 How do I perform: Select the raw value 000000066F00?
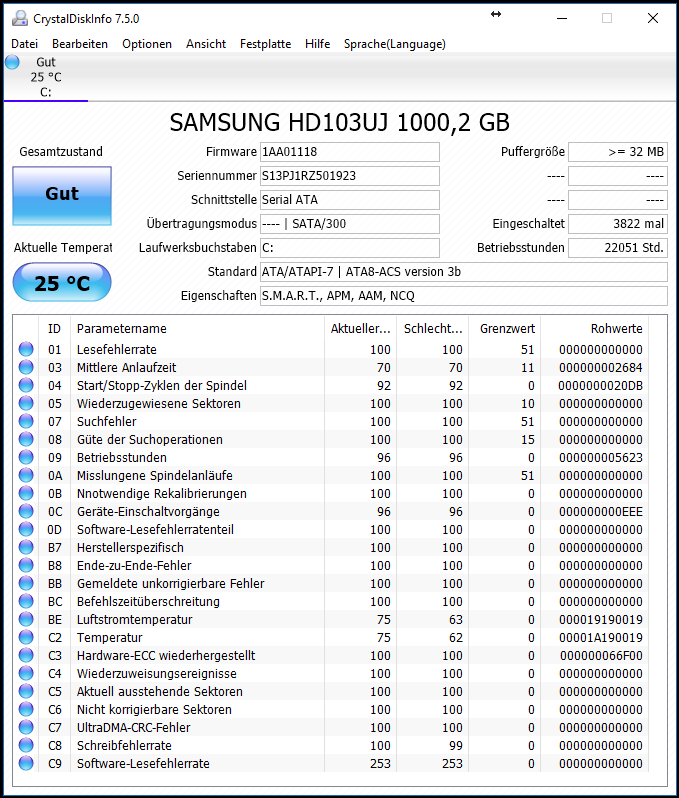pos(601,656)
